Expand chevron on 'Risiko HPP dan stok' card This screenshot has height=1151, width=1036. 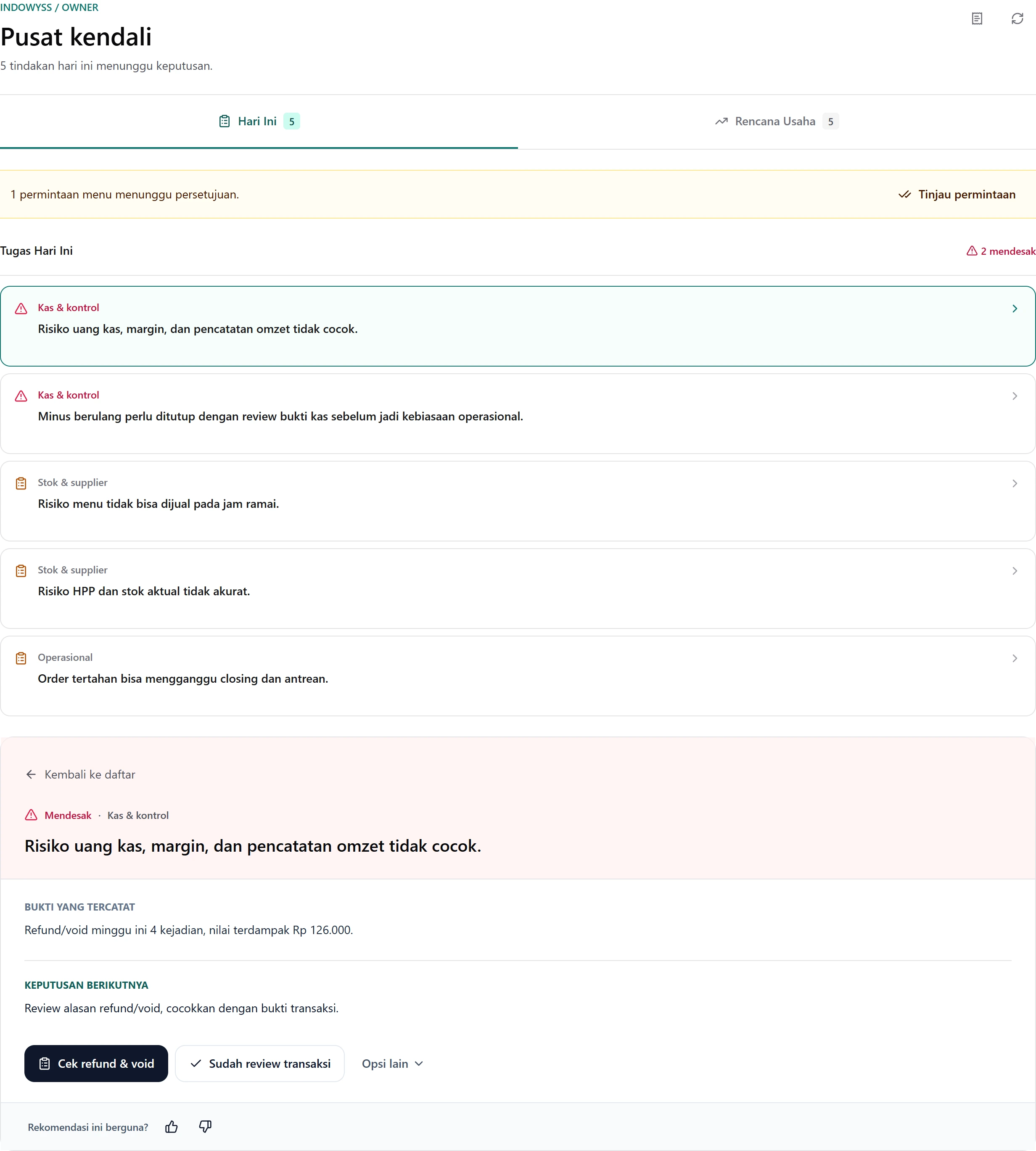tap(1015, 571)
